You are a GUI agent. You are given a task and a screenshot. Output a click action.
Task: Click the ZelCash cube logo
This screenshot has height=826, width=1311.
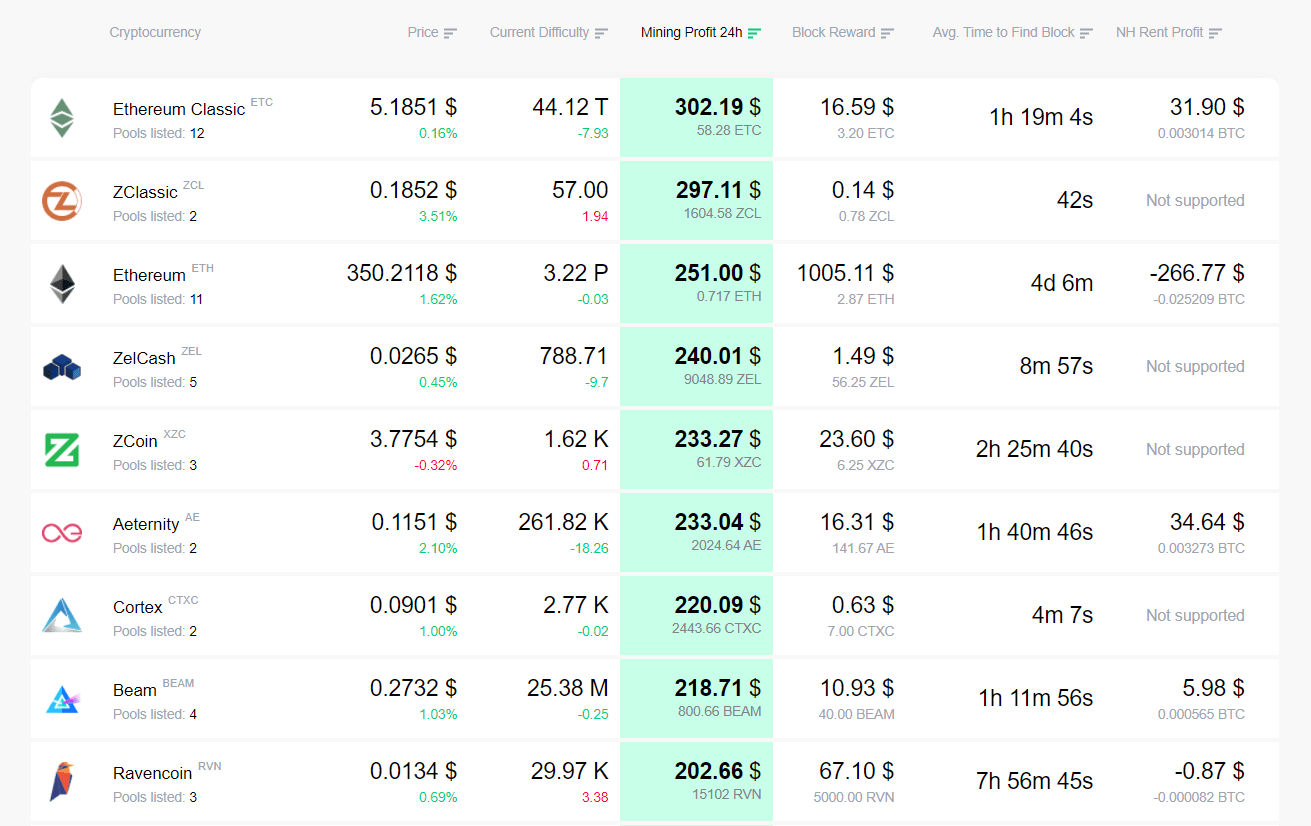tap(62, 366)
